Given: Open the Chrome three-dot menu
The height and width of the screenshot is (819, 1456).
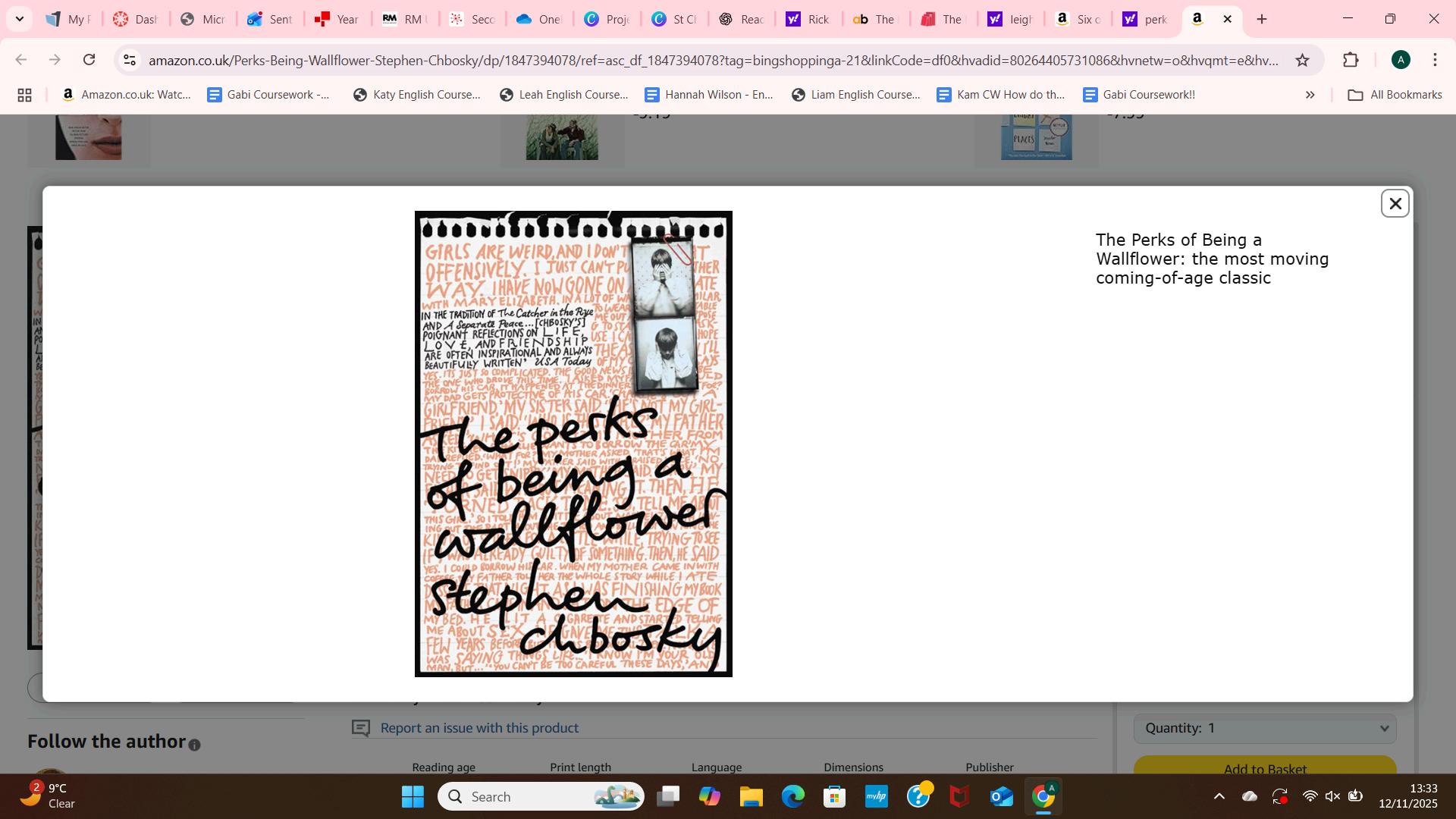Looking at the screenshot, I should 1435,60.
